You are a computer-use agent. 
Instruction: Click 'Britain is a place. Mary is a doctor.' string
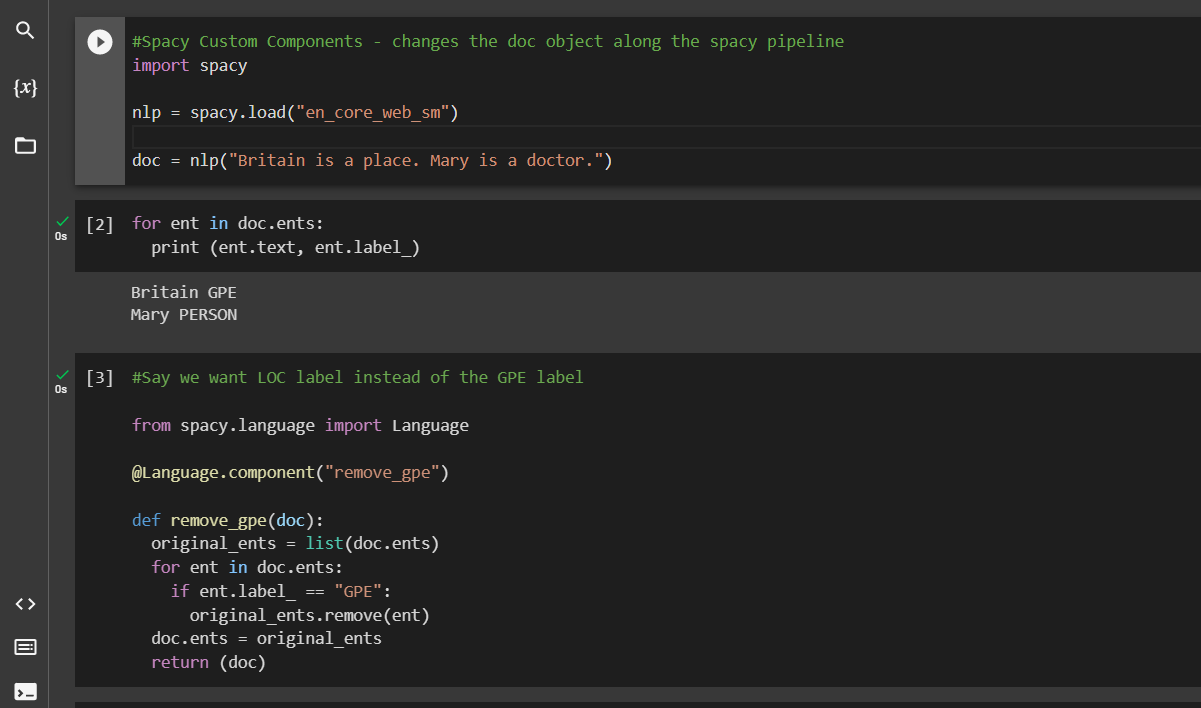click(416, 161)
